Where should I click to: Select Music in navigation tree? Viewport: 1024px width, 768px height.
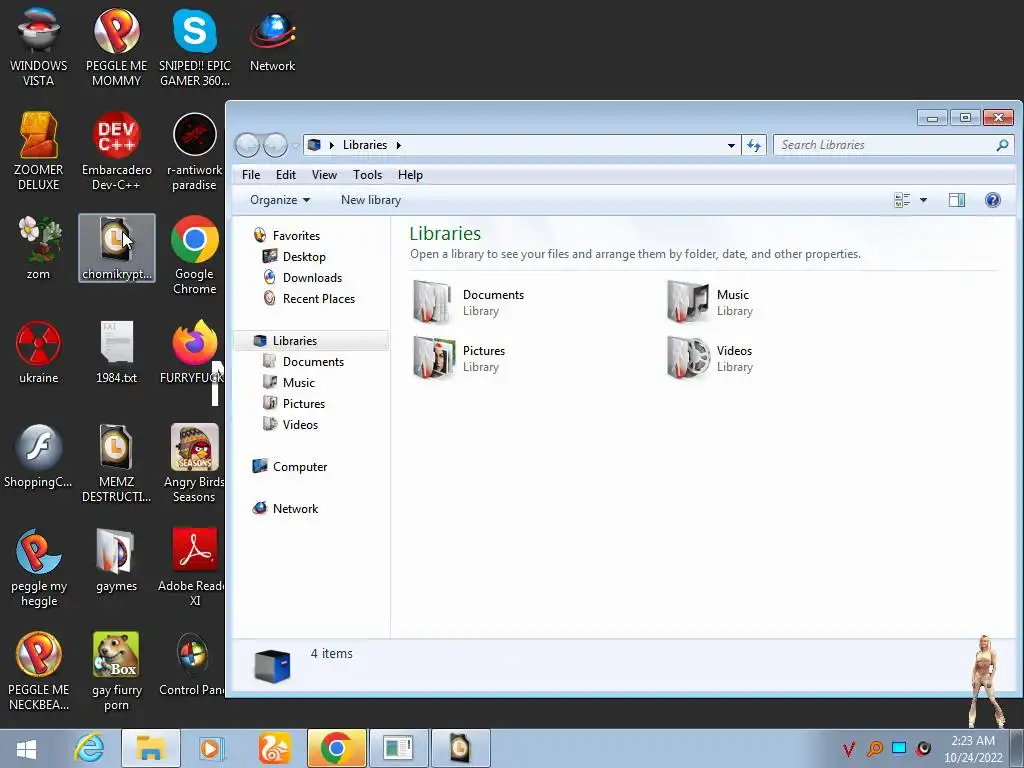(x=289, y=383)
